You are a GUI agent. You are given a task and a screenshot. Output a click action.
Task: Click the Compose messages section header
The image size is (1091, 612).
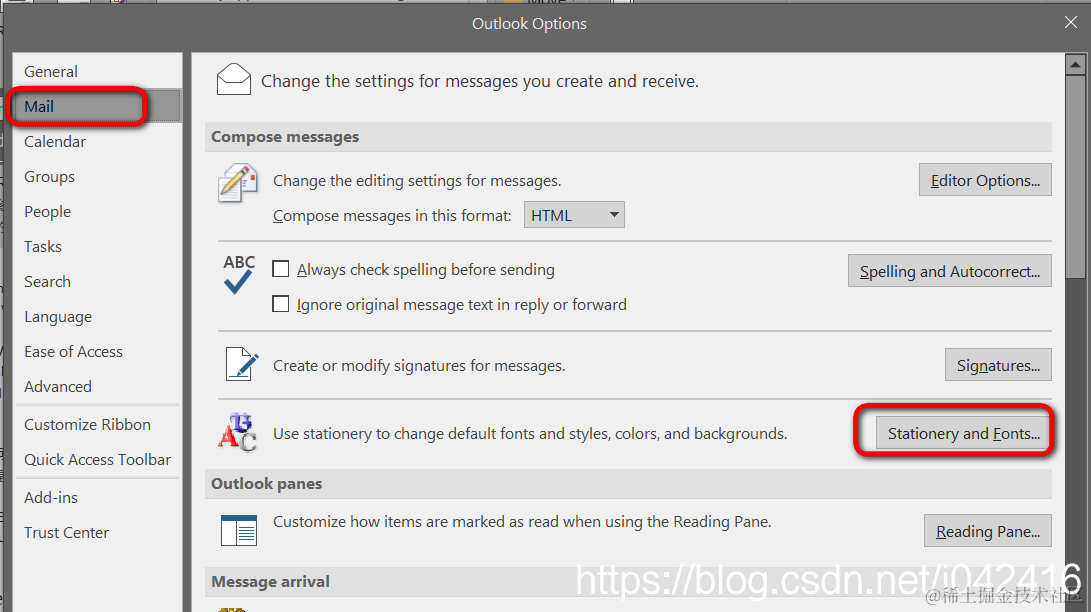628,137
